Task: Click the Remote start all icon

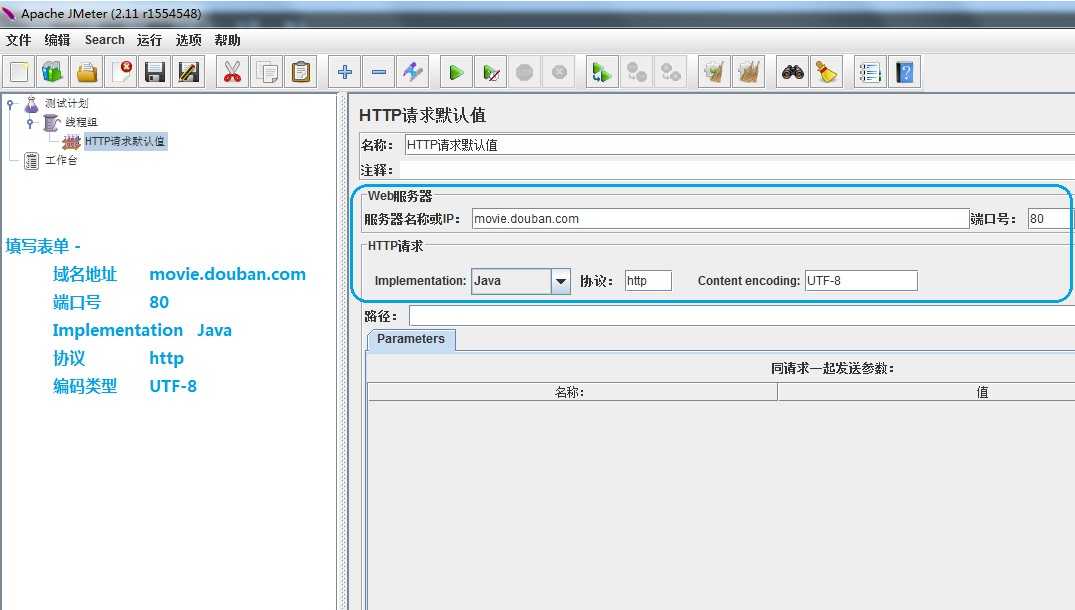Action: pyautogui.click(x=602, y=72)
